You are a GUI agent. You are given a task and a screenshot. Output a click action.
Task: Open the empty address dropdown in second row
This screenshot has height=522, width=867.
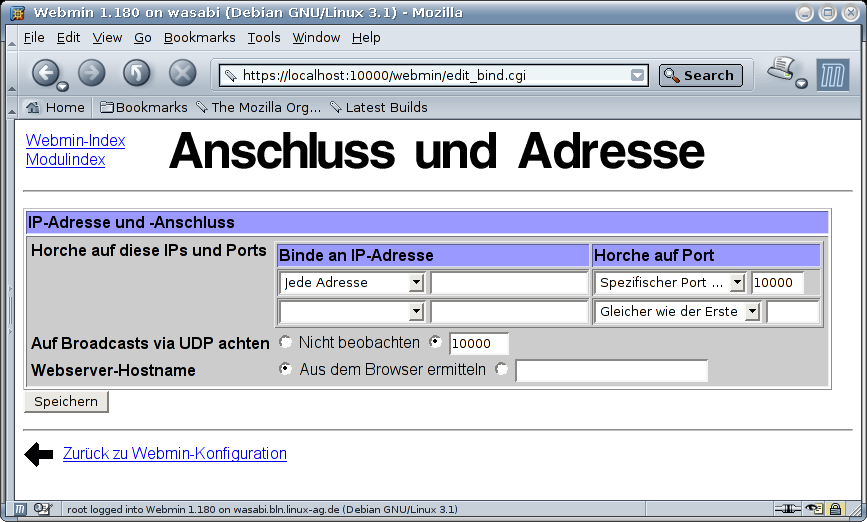pyautogui.click(x=352, y=312)
